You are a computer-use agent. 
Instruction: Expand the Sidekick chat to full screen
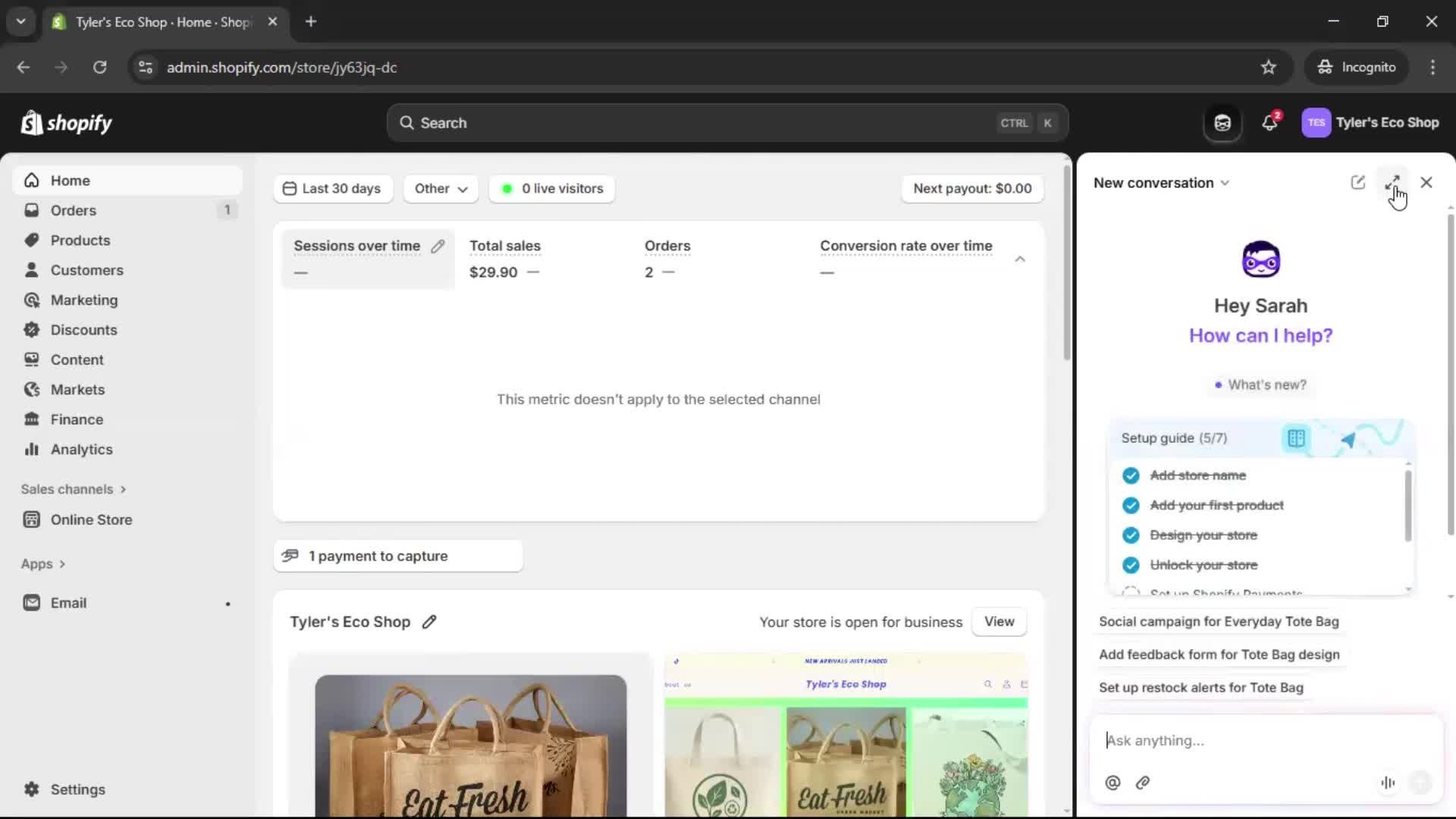click(1393, 182)
